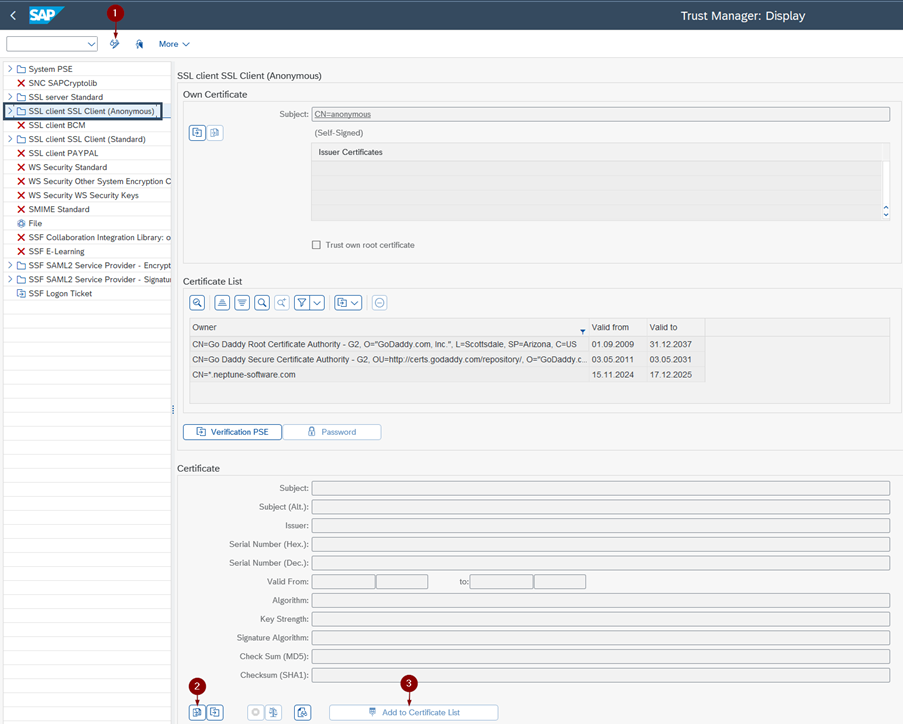903x724 pixels.
Task: Expand the System PSE tree folder
Action: click(x=11, y=70)
